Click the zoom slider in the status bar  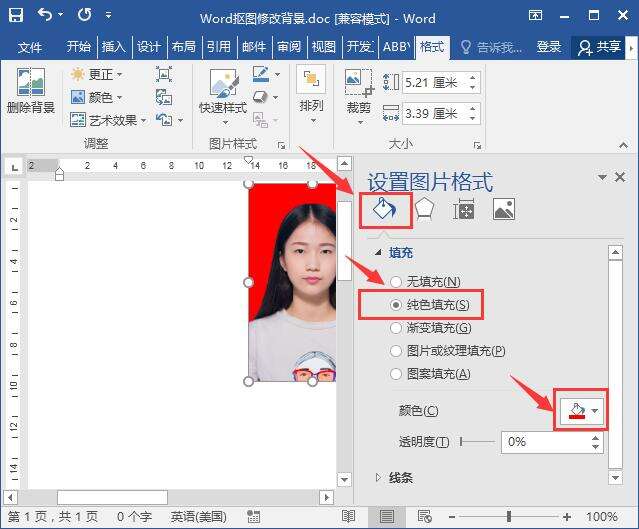(x=509, y=517)
